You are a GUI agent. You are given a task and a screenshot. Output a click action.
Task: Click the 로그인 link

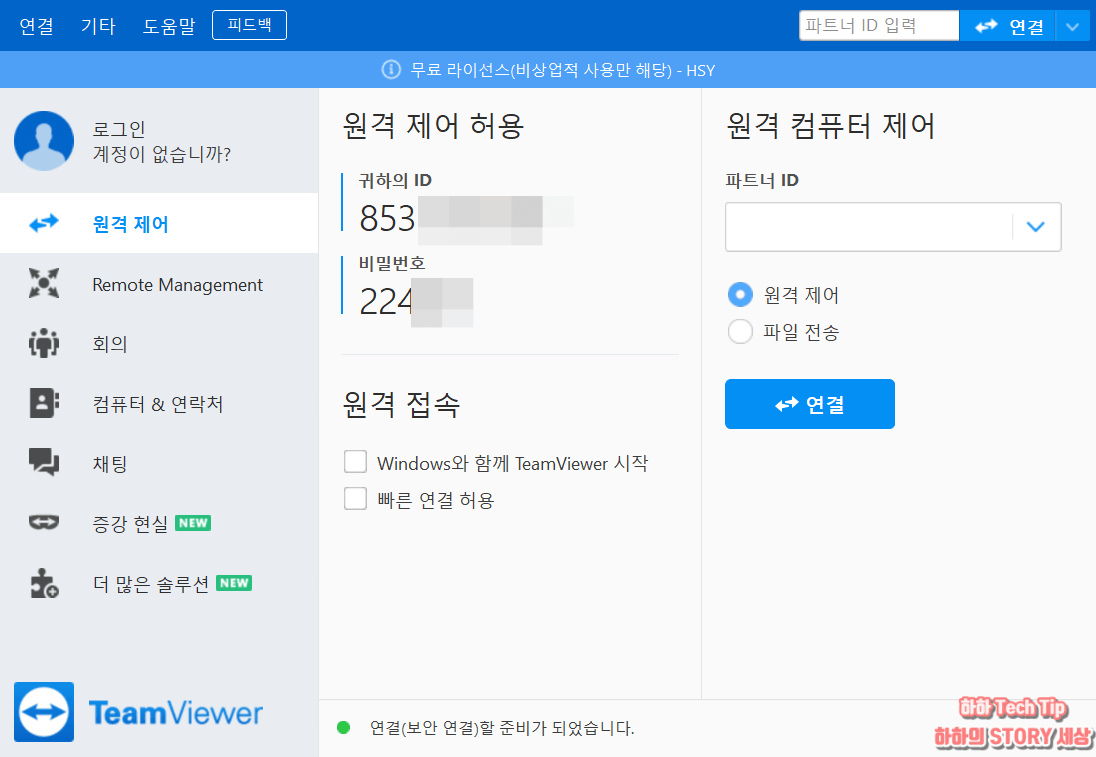pyautogui.click(x=119, y=129)
